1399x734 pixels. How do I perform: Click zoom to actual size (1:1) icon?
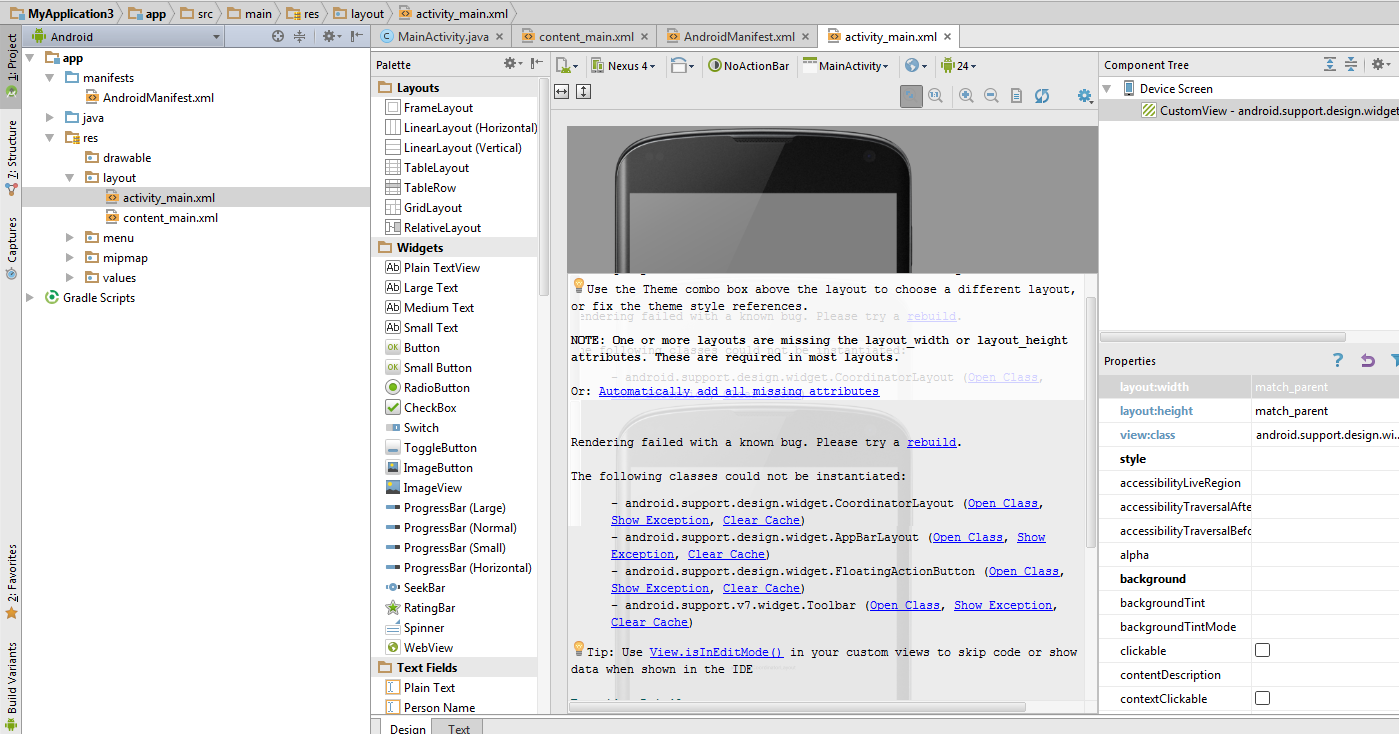point(936,95)
